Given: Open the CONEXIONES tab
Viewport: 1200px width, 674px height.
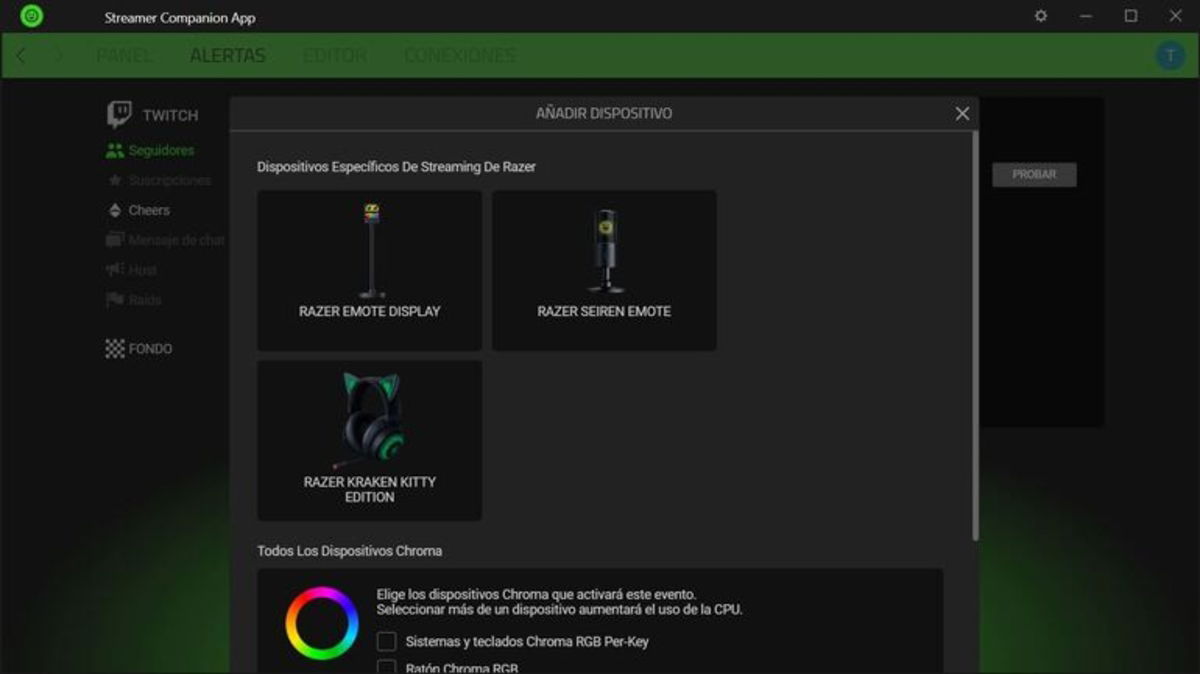Looking at the screenshot, I should 460,55.
